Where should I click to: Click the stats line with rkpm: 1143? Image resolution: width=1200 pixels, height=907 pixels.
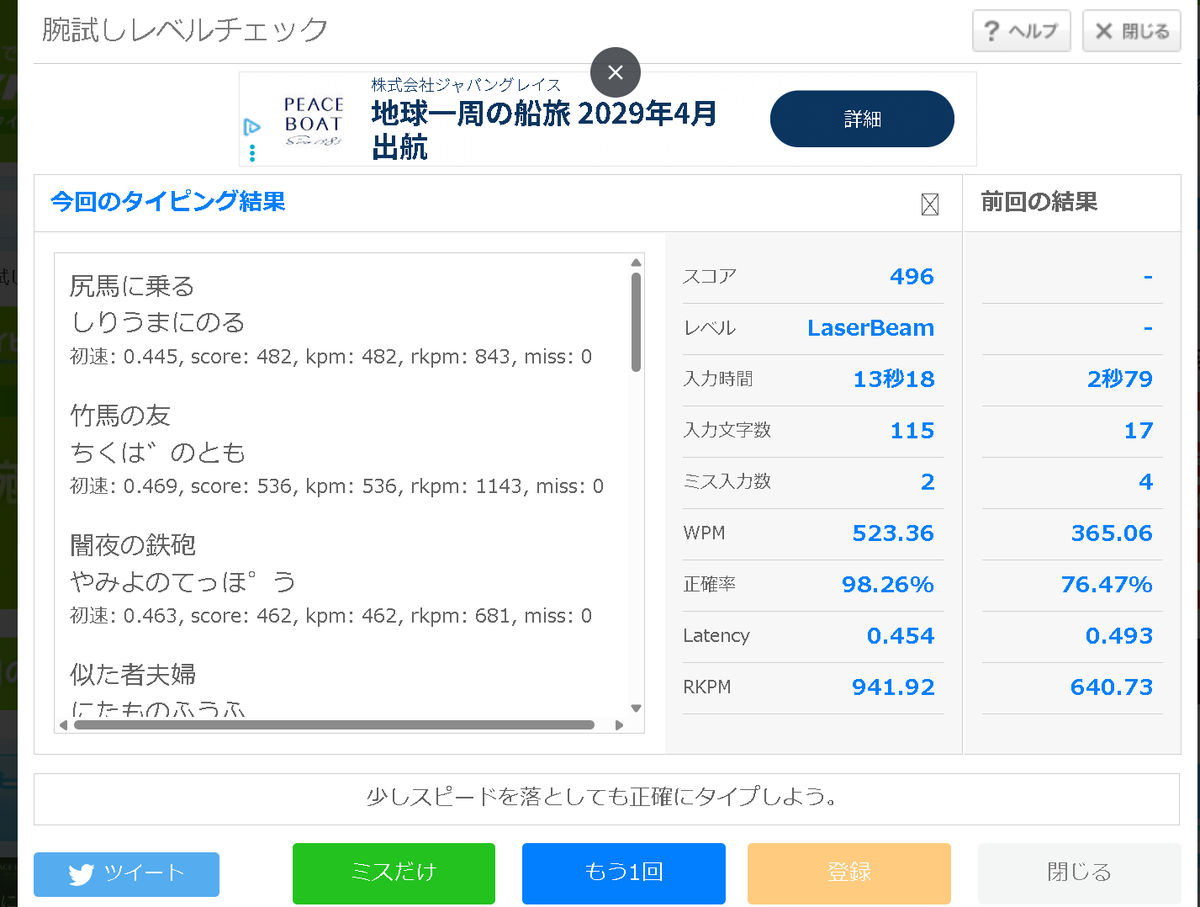(337, 487)
